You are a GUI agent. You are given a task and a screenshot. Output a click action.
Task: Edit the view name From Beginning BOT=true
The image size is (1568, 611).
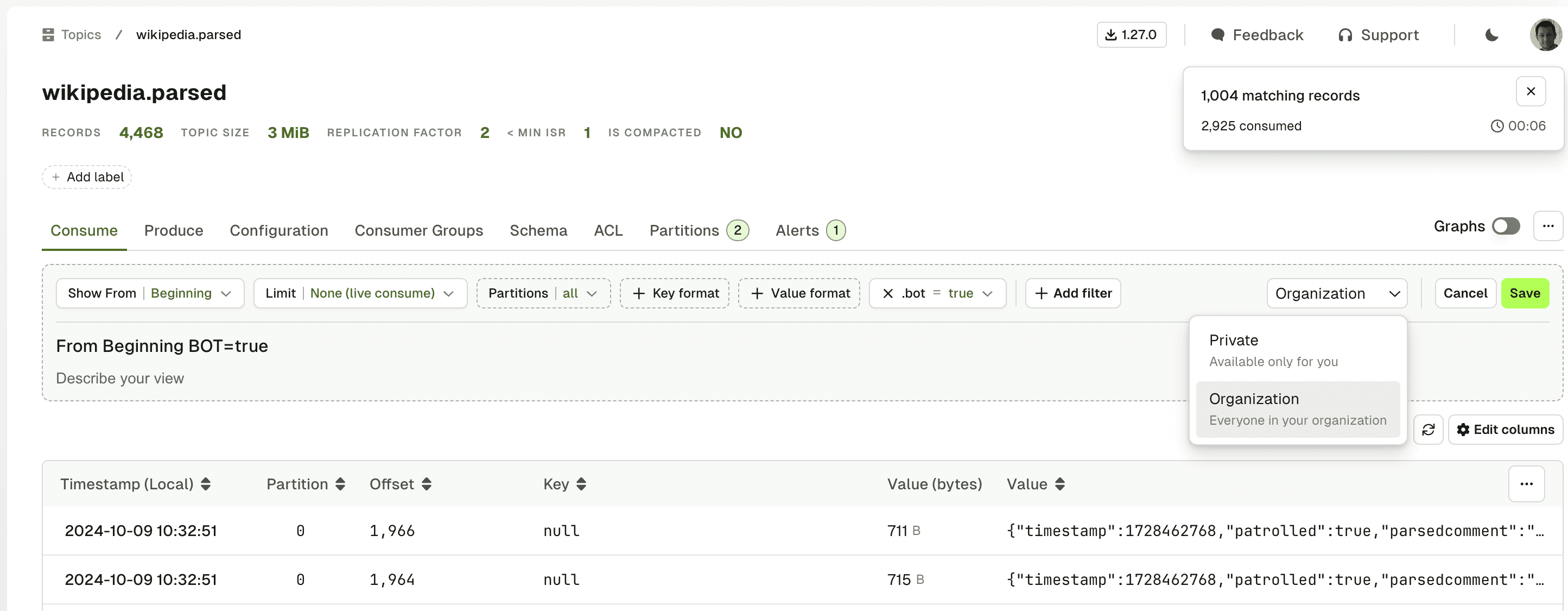(x=162, y=346)
